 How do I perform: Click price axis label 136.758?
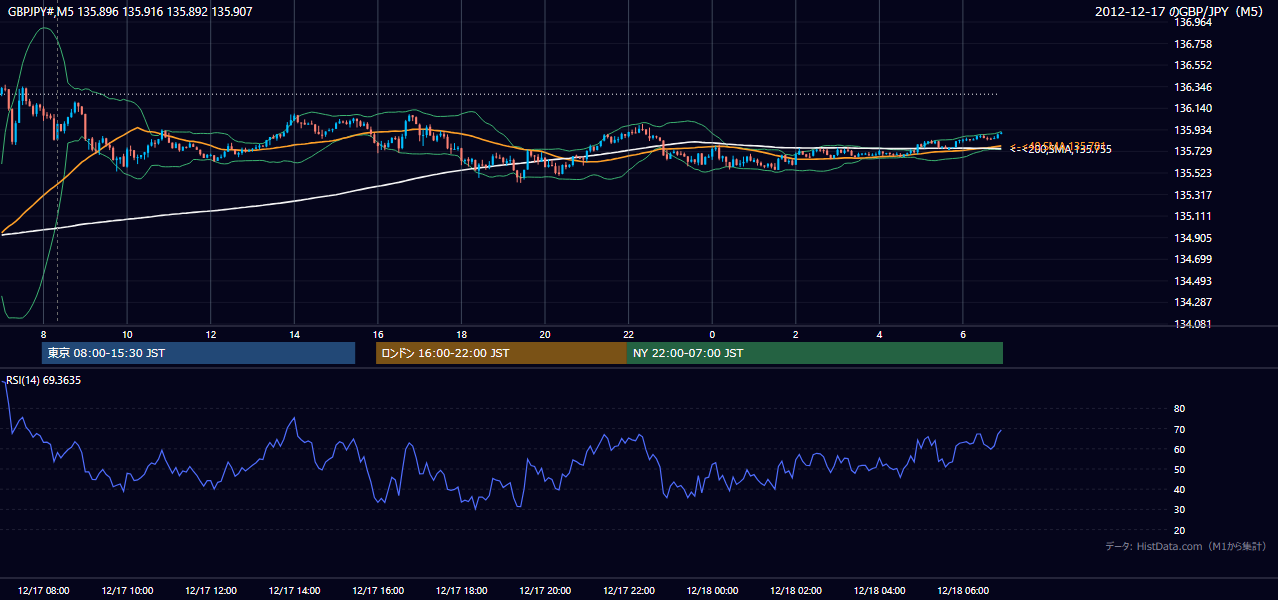click(1192, 44)
